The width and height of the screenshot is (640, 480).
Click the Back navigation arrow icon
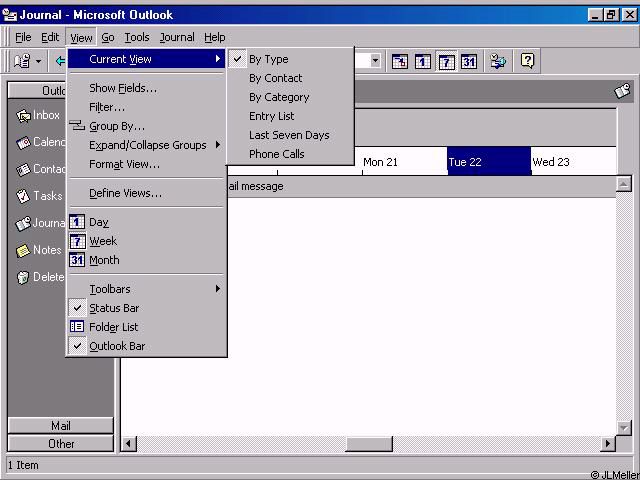[60, 61]
